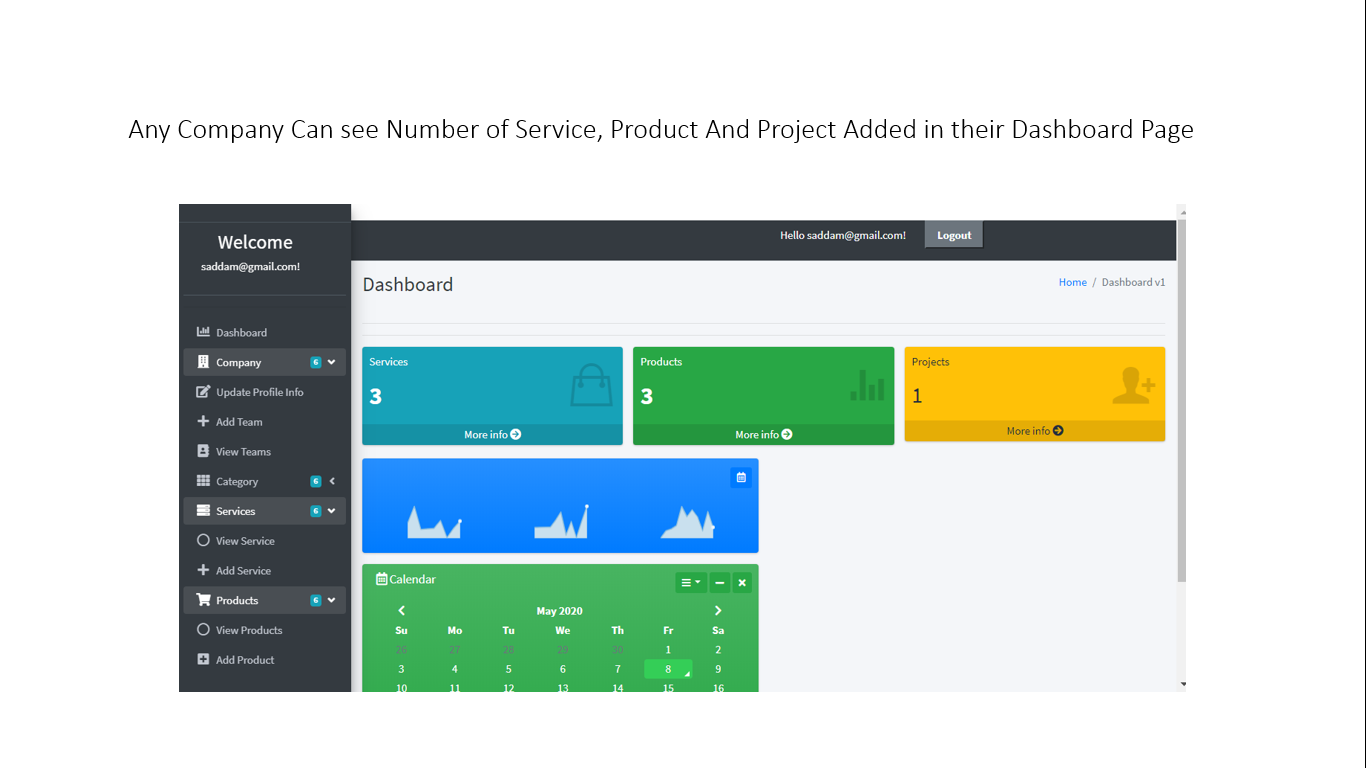Open the Add Product menu item

(265, 659)
